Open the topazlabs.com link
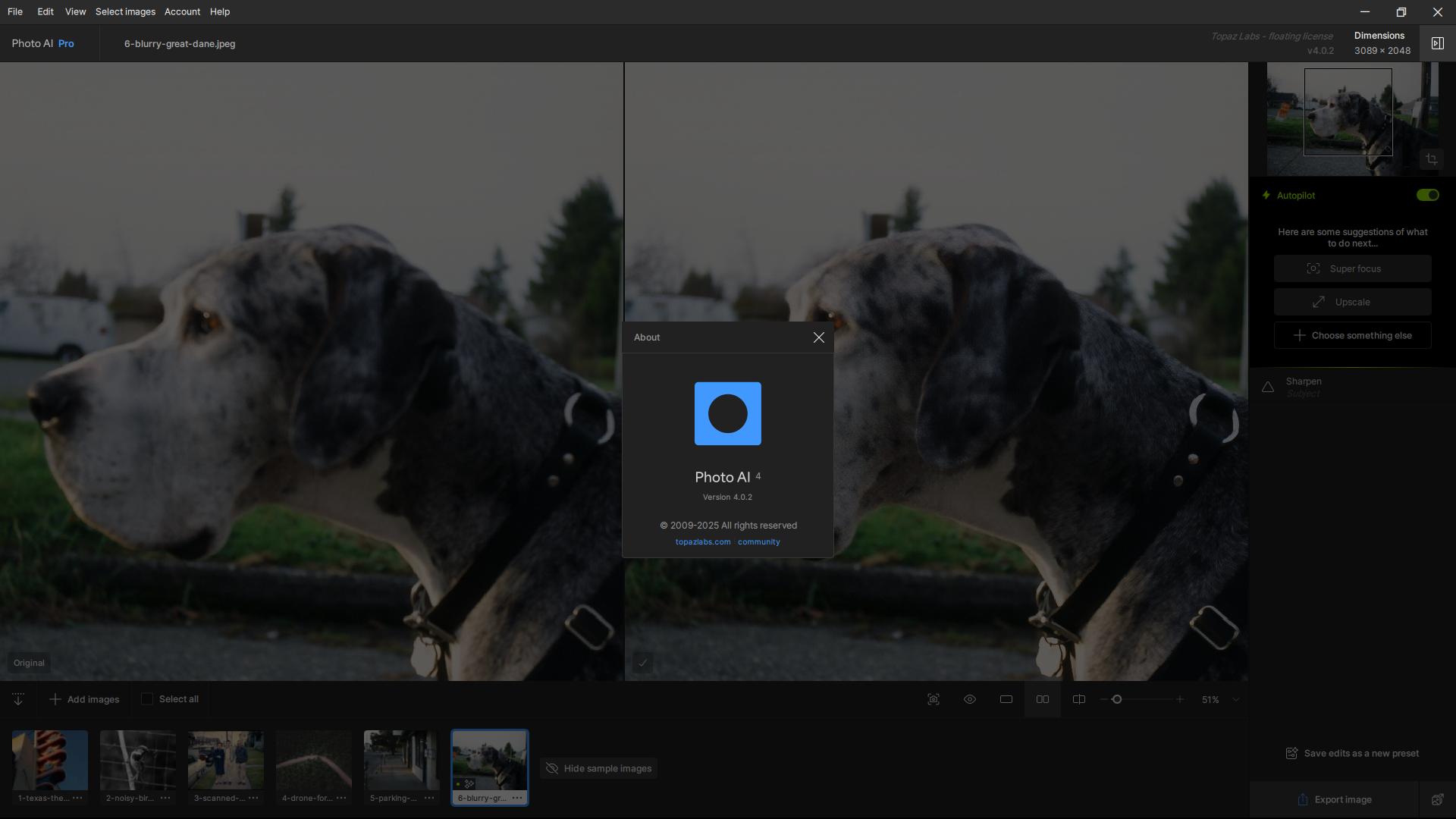Screen dimensions: 1456x819 pos(703,542)
